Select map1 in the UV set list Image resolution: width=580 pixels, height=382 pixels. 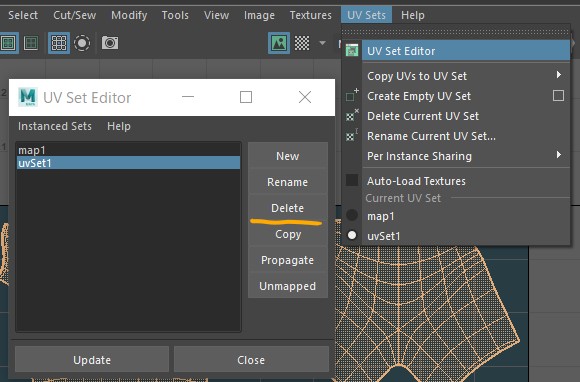[128, 150]
